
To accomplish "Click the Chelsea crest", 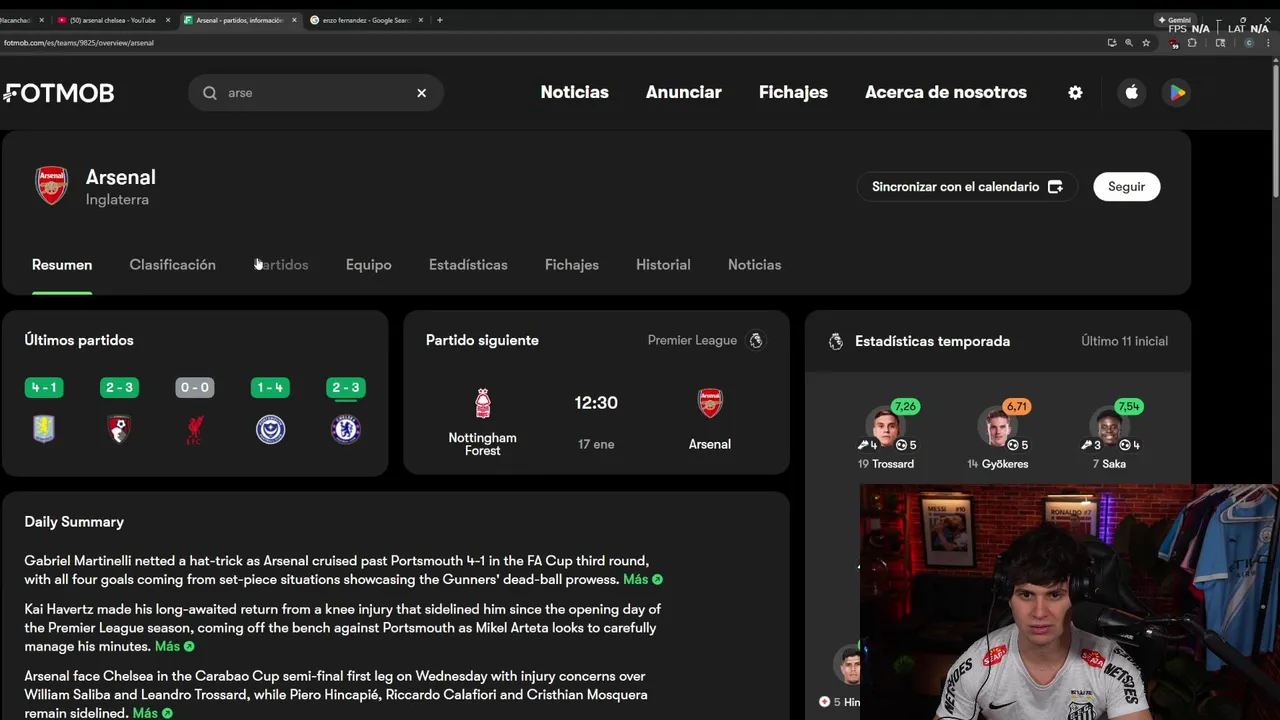I will tap(346, 429).
